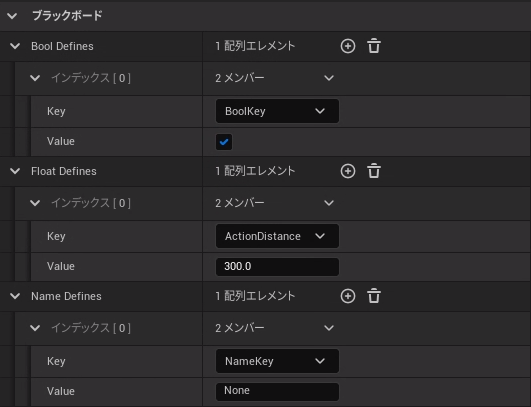
Task: Edit the None name value field
Action: 277,391
